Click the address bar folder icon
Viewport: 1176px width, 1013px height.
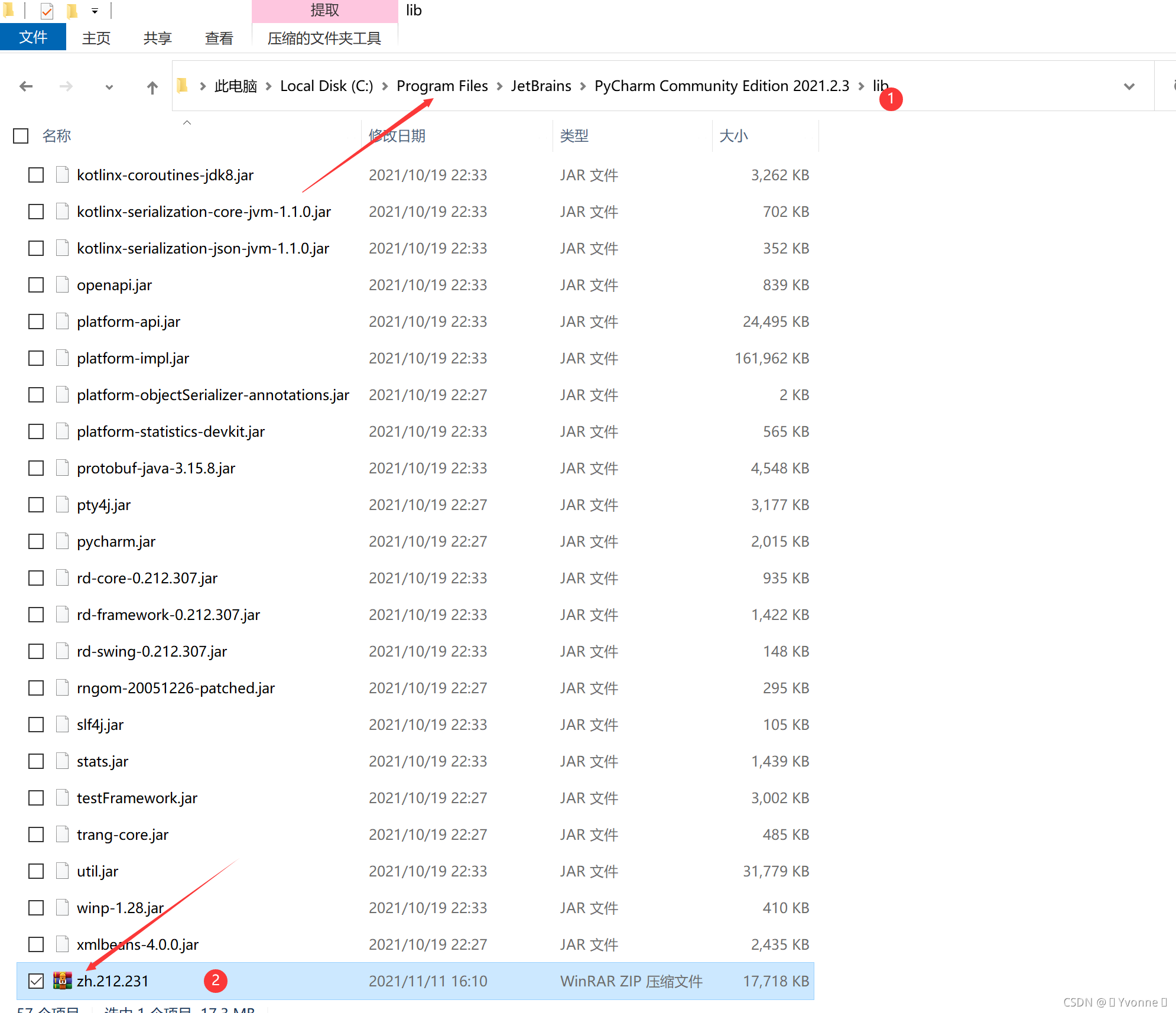tap(183, 86)
